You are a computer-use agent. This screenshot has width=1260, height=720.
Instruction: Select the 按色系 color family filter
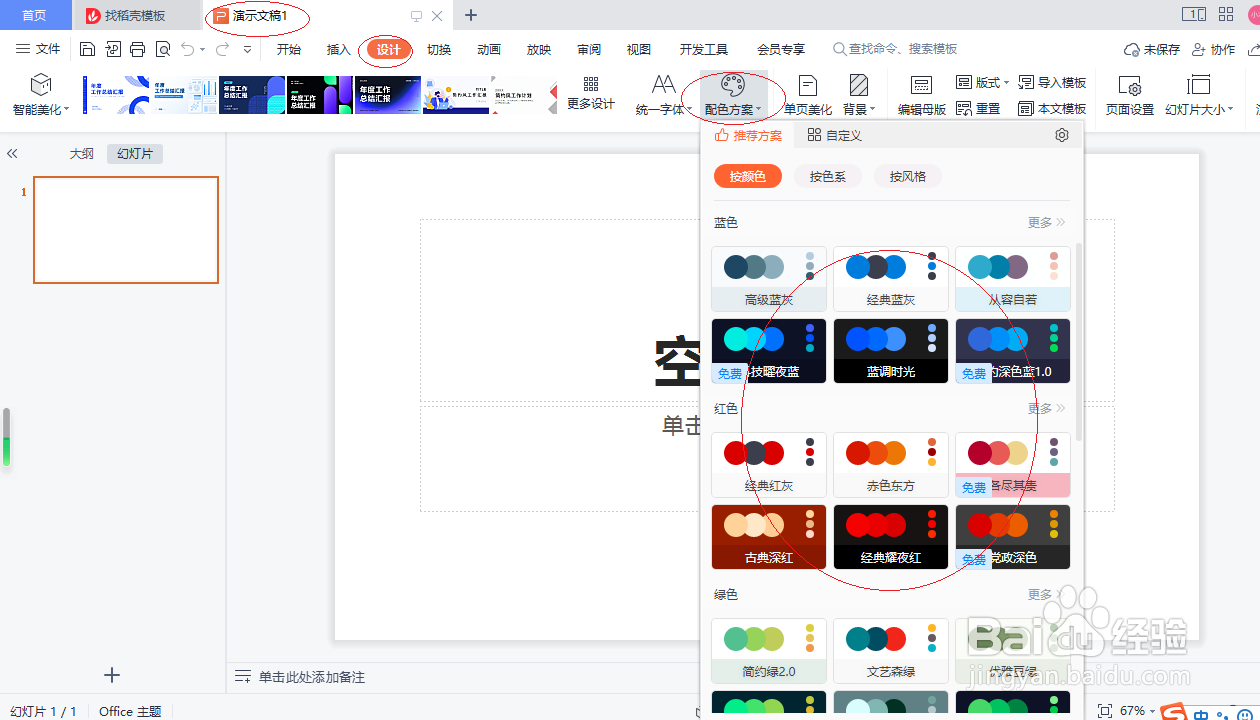[x=828, y=176]
